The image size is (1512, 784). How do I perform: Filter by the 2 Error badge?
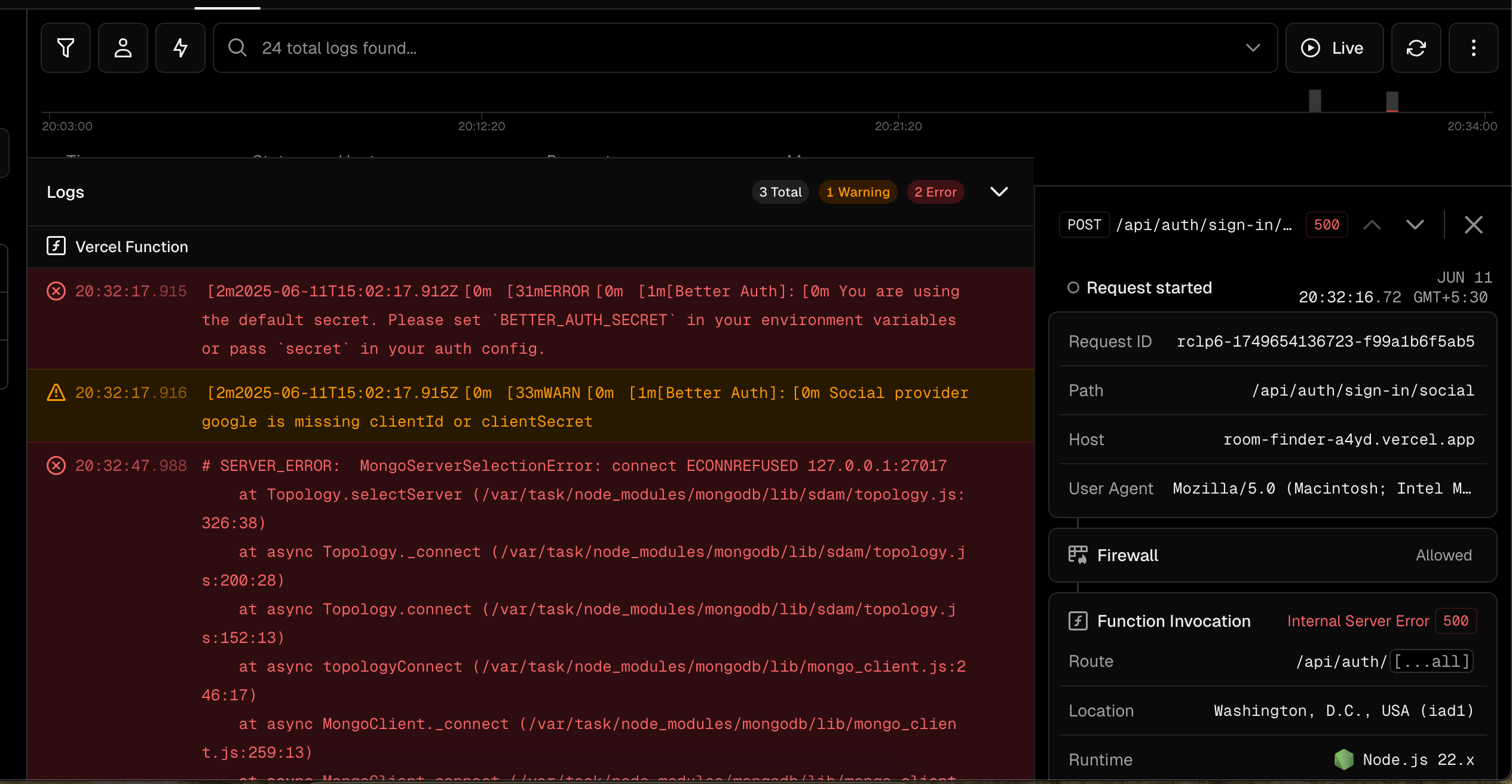(x=936, y=192)
